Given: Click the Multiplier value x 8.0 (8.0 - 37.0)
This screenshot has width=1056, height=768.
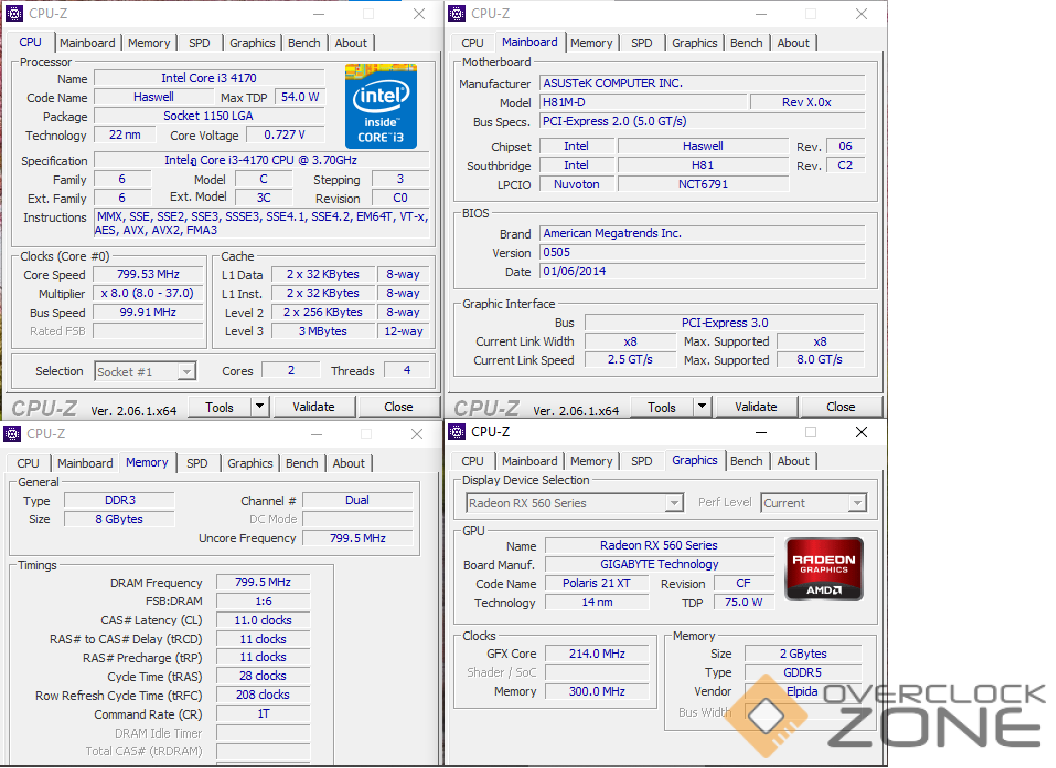Looking at the screenshot, I should coord(148,293).
